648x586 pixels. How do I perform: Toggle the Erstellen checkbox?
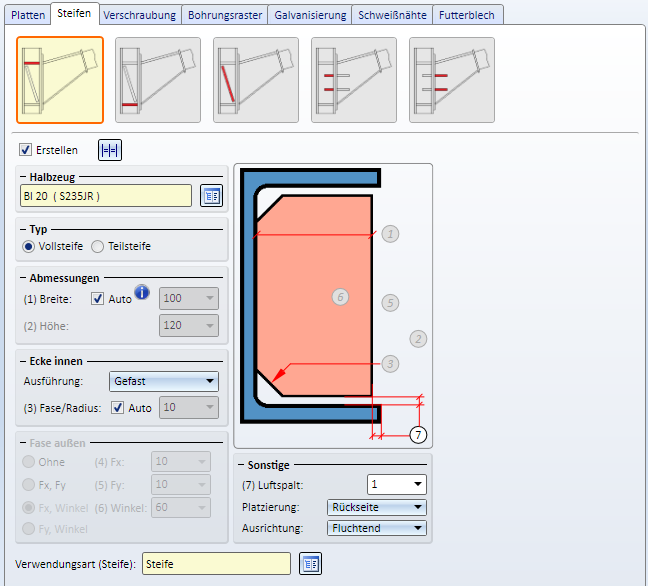point(25,150)
